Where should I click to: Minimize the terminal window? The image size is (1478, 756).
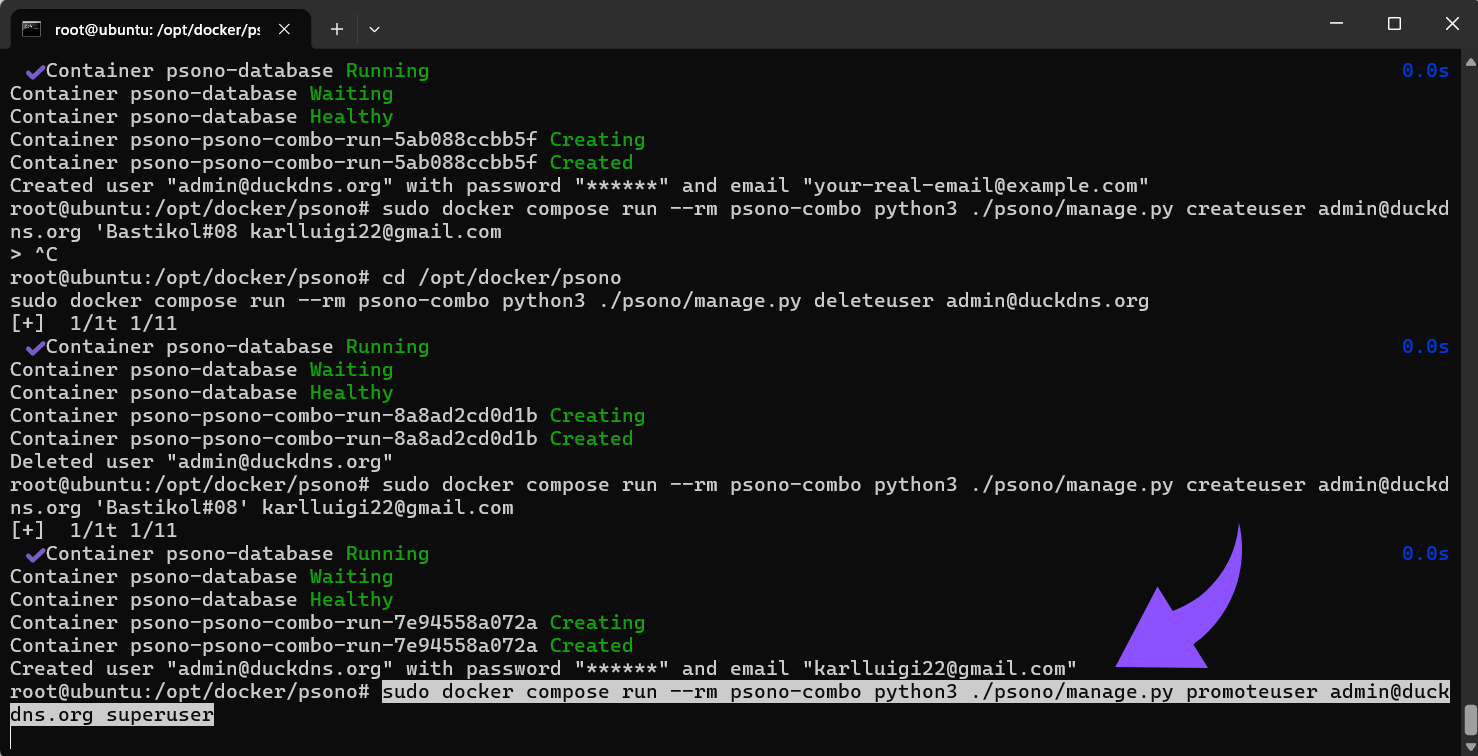(x=1336, y=23)
